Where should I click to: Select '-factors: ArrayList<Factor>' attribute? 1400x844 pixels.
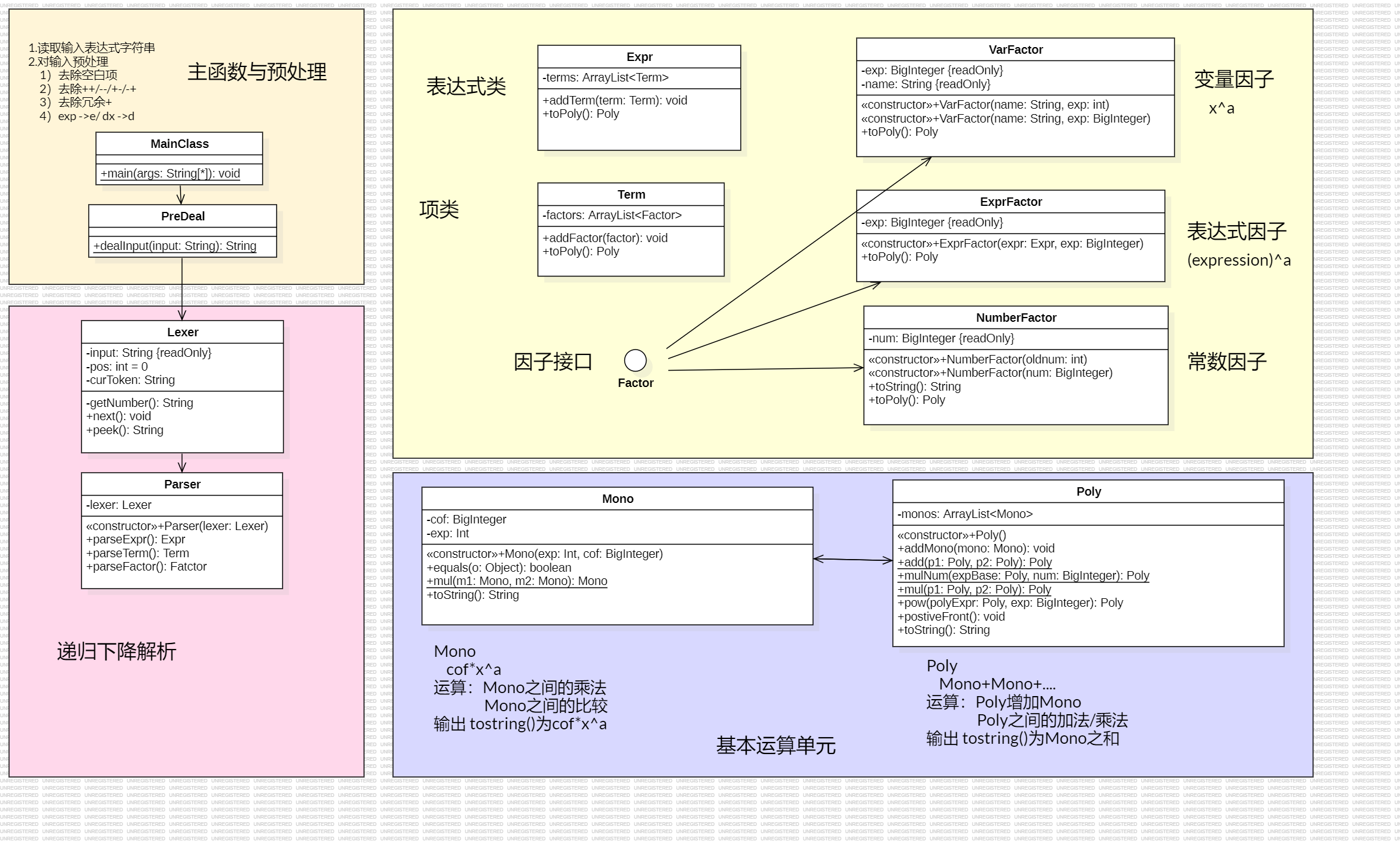[612, 215]
